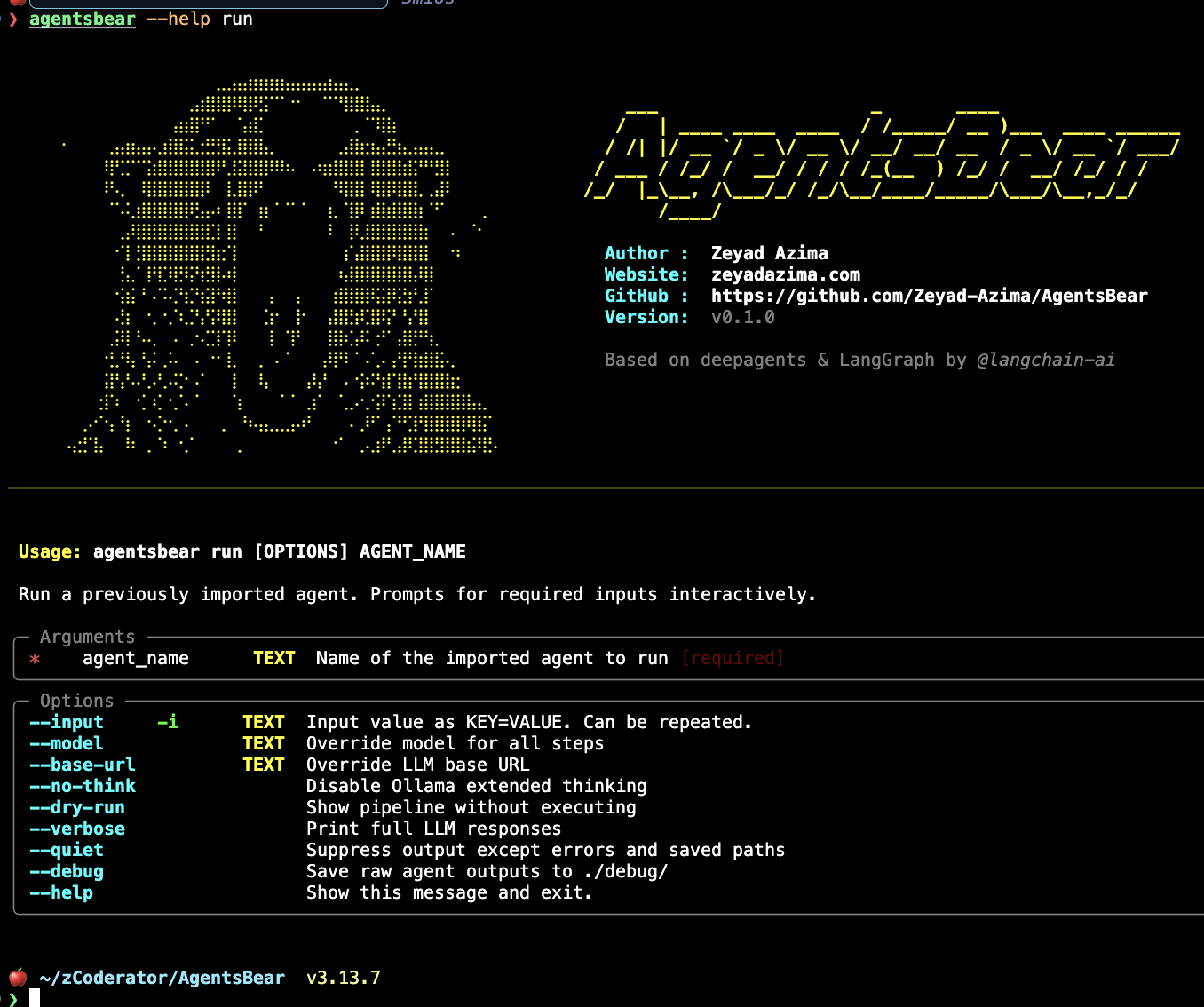1204x1007 pixels.
Task: Click the red asterisk marking agent_name required
Action: 34,659
